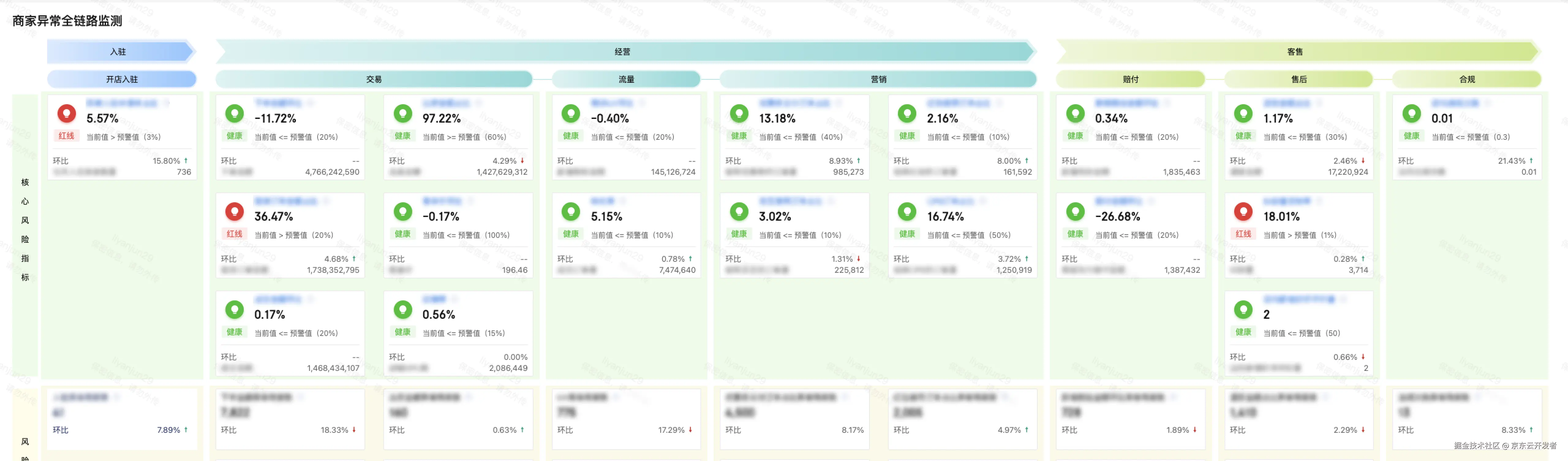Image resolution: width=1568 pixels, height=461 pixels.
Task: Click the green bulb icon next to -26.68%
Action: pos(1075,211)
